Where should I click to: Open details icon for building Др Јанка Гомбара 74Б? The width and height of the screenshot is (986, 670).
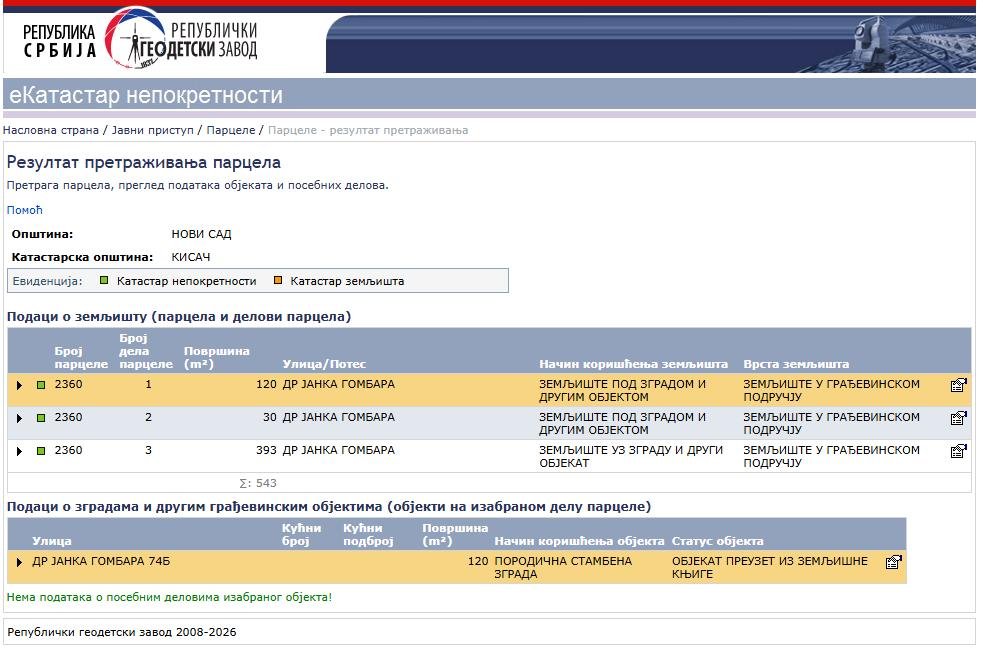click(x=893, y=562)
